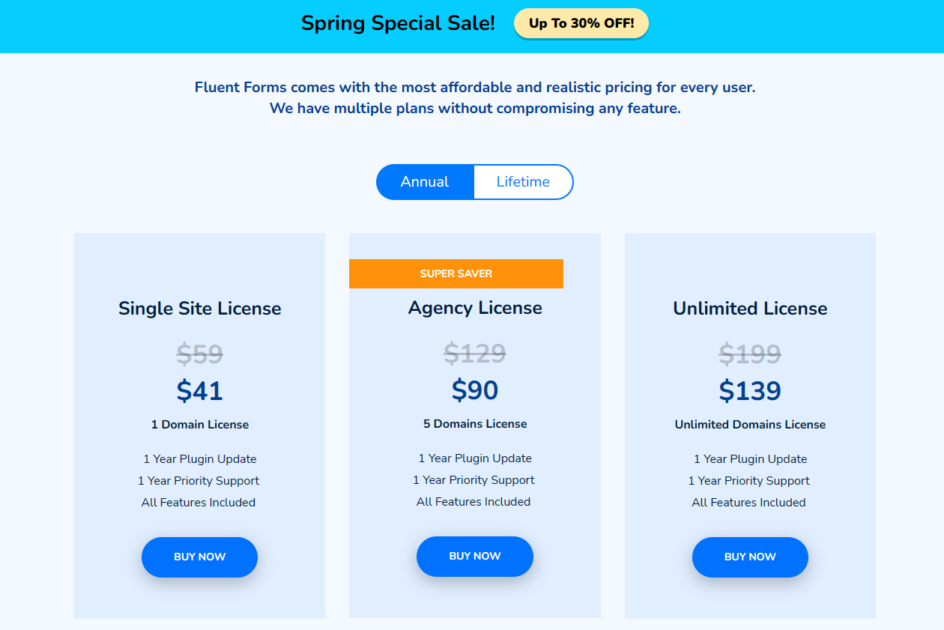This screenshot has width=944, height=630.
Task: Click the crossed-out $59 price
Action: pyautogui.click(x=200, y=354)
